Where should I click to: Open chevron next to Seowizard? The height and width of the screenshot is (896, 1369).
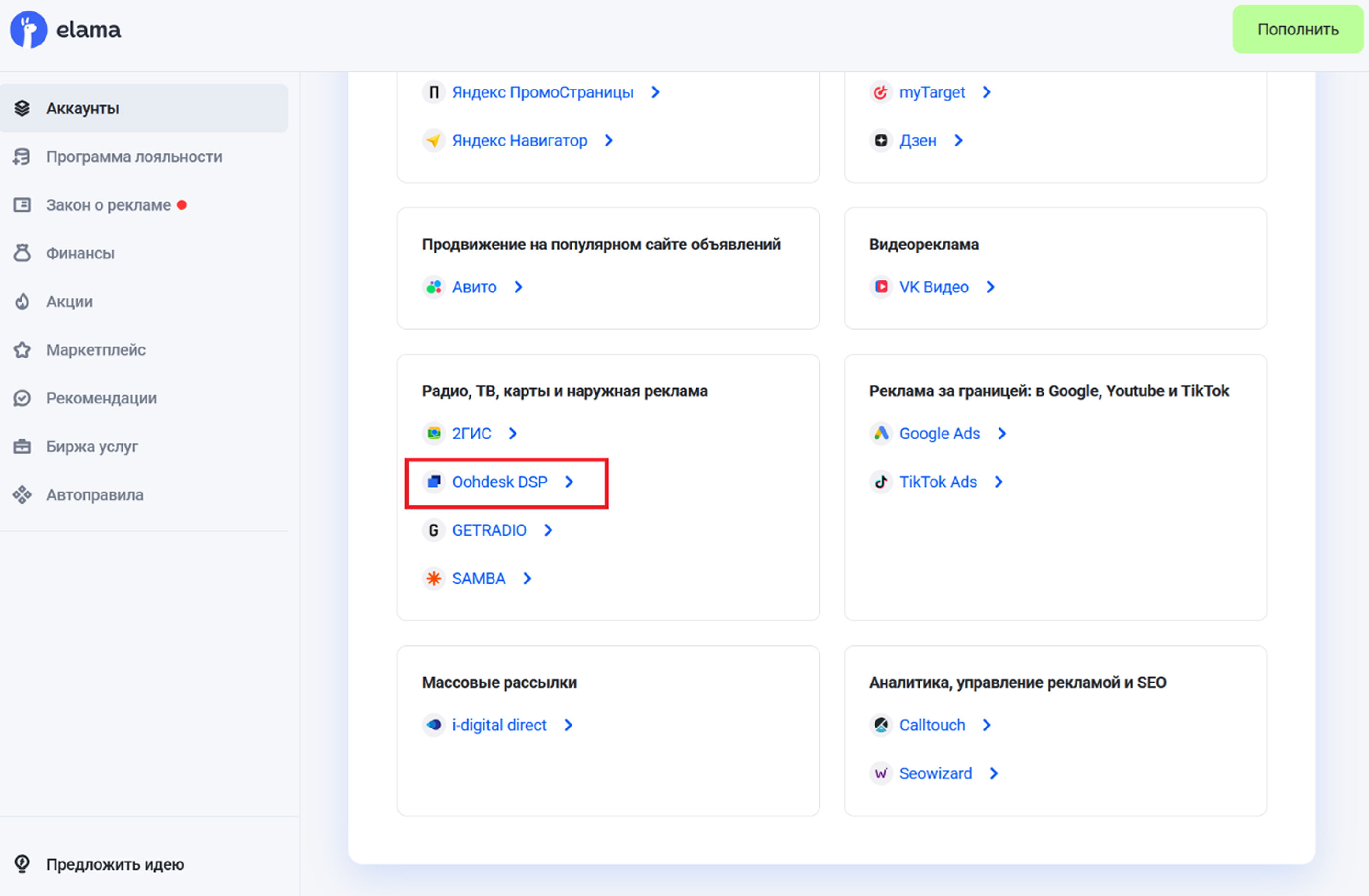(x=993, y=773)
